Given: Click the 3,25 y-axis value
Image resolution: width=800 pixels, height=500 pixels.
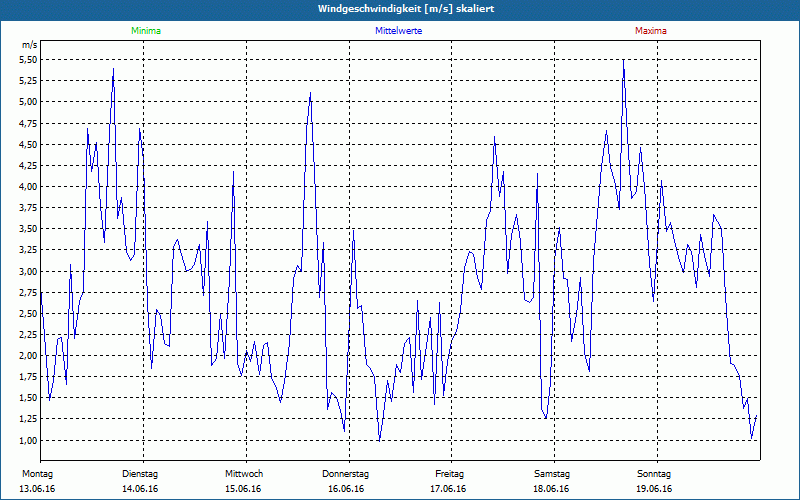Looking at the screenshot, I should click(x=29, y=250).
